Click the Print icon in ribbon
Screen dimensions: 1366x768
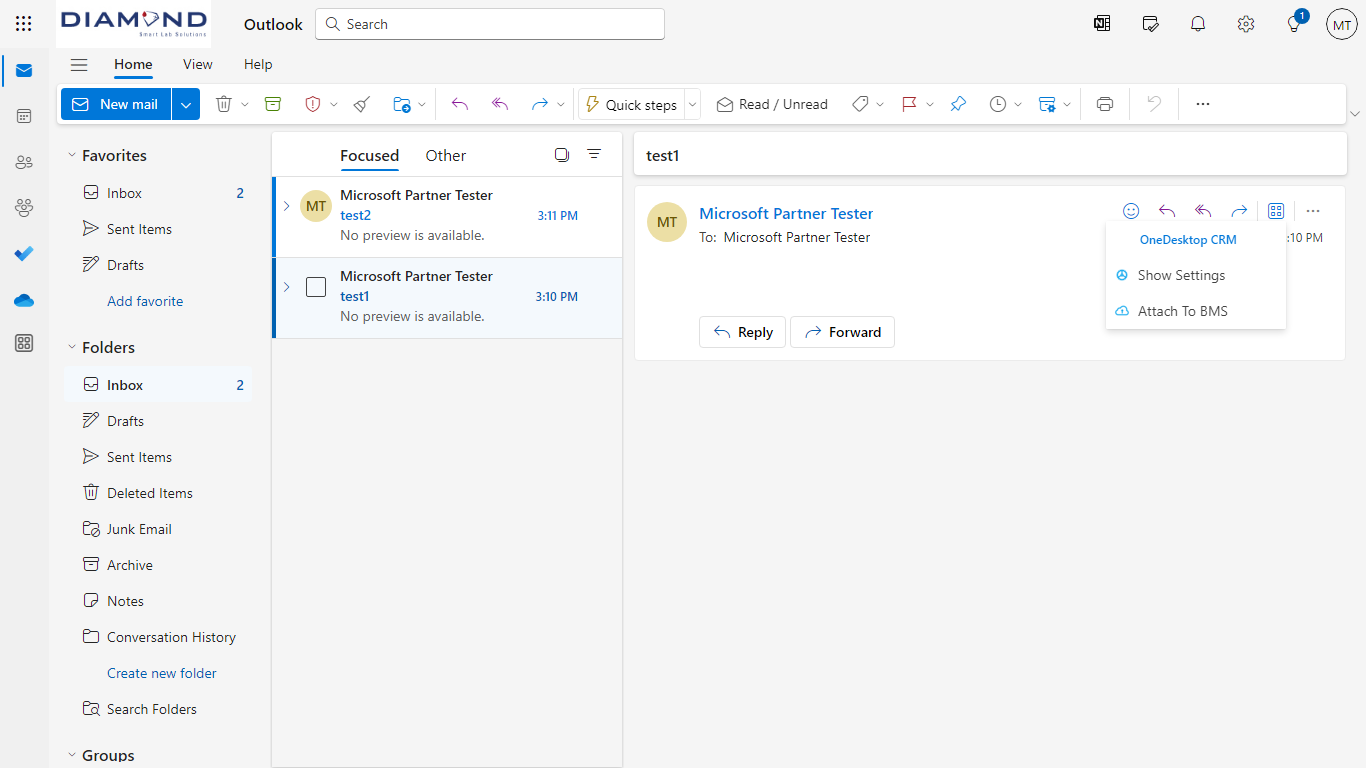click(x=1105, y=104)
